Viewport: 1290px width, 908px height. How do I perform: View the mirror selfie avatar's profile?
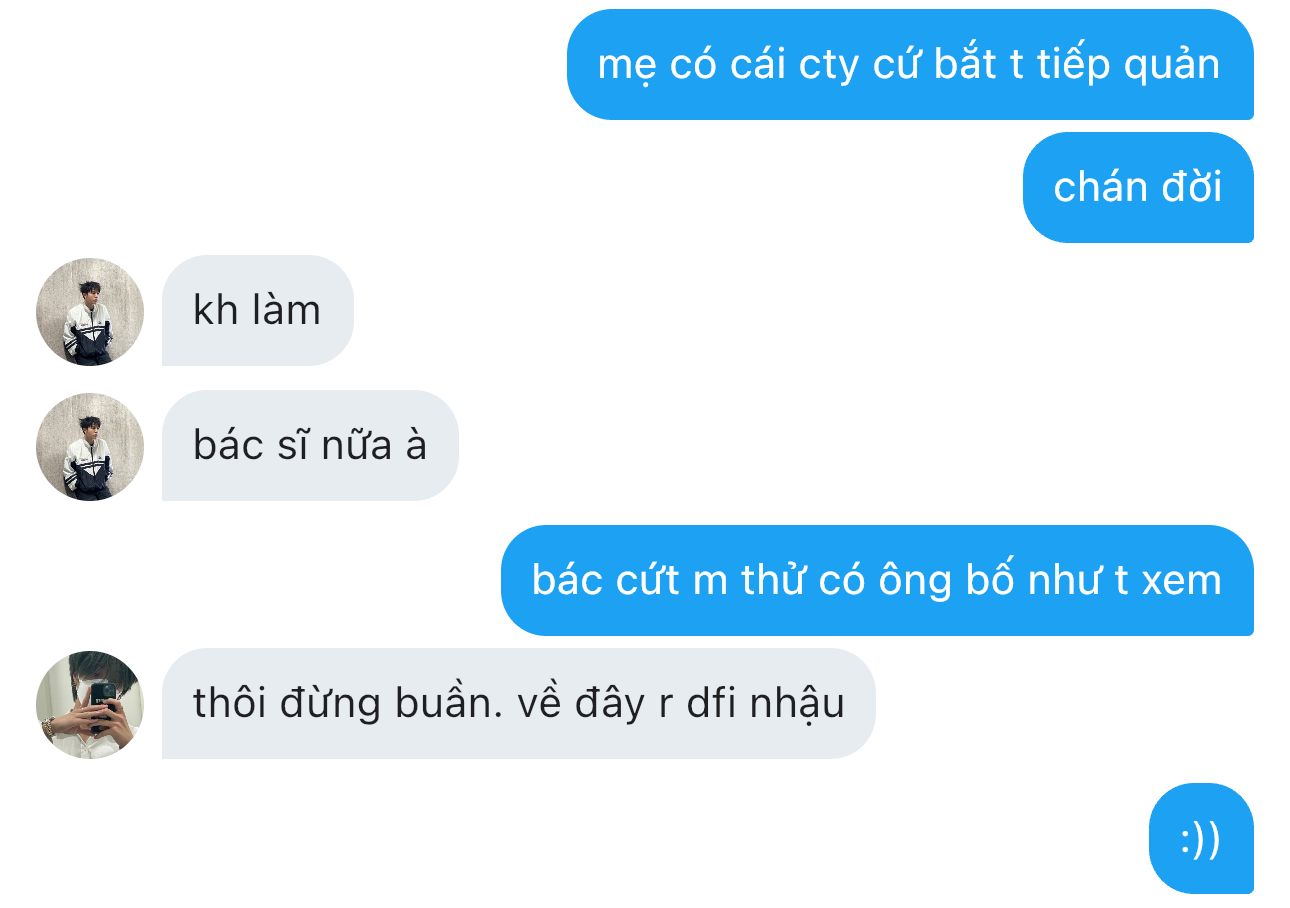90,705
